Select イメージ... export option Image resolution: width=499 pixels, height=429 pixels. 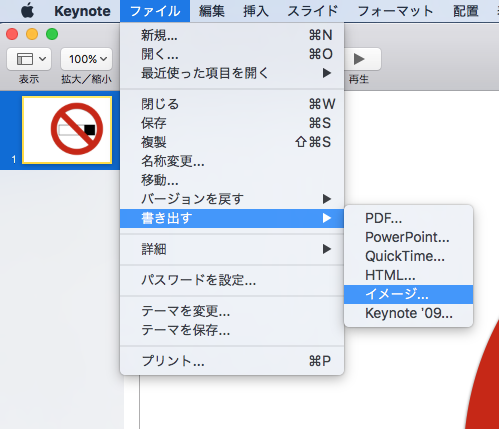(409, 294)
